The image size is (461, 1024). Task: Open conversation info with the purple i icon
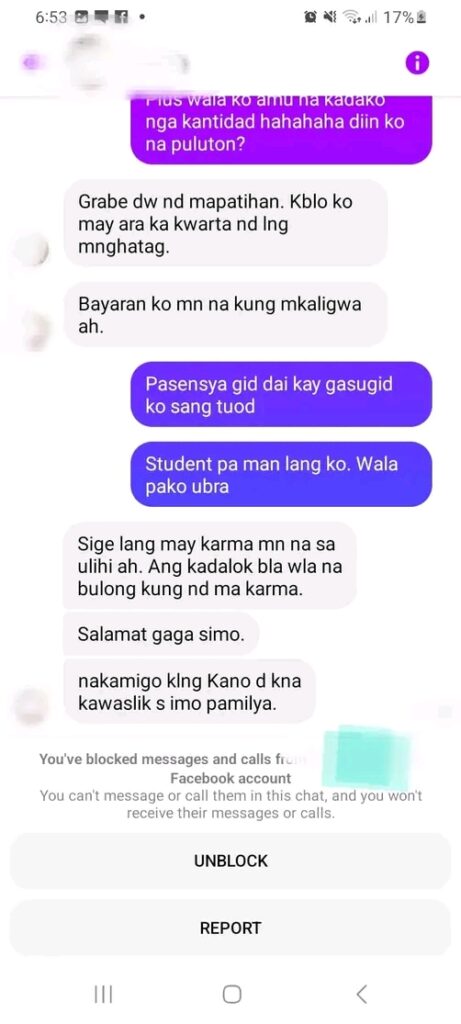(x=417, y=63)
